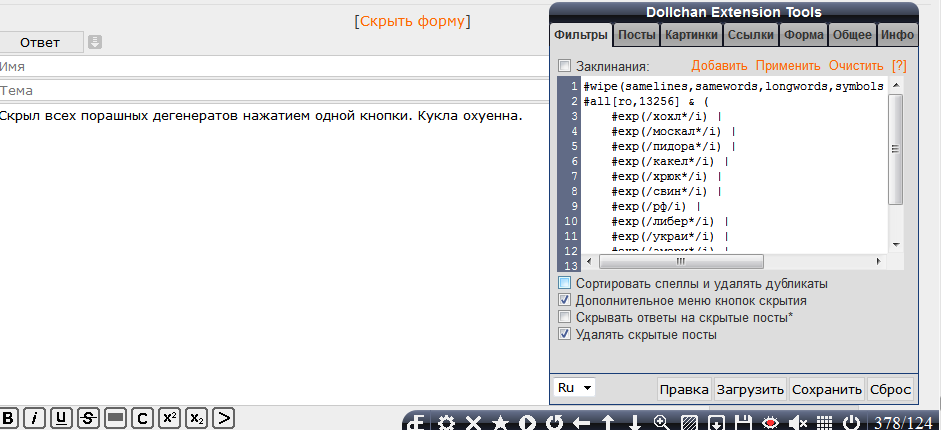
Task: Click the spells editor horizontal scrollbar thumb
Action: pos(681,262)
